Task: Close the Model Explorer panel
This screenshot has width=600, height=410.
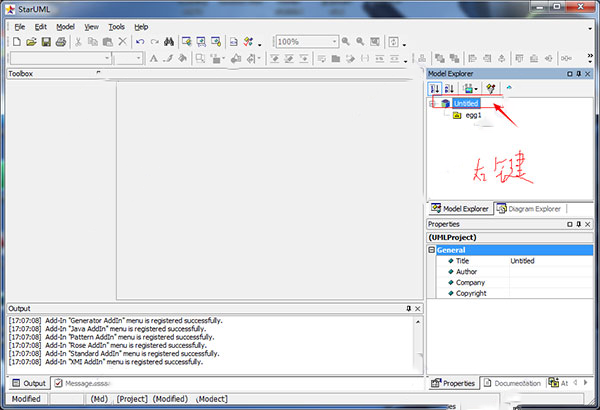Action: (588, 74)
